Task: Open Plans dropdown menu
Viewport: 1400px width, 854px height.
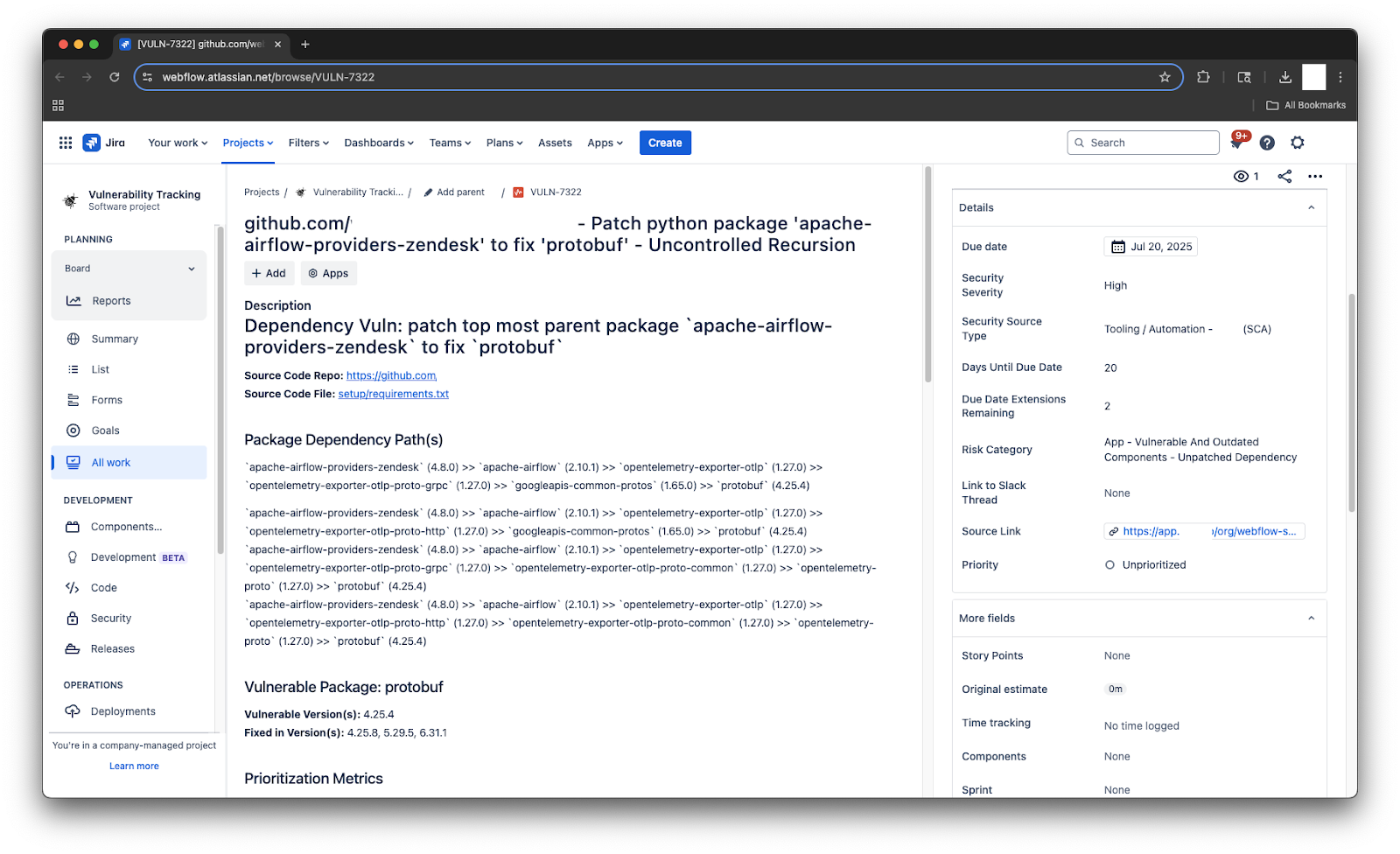Action: (505, 143)
